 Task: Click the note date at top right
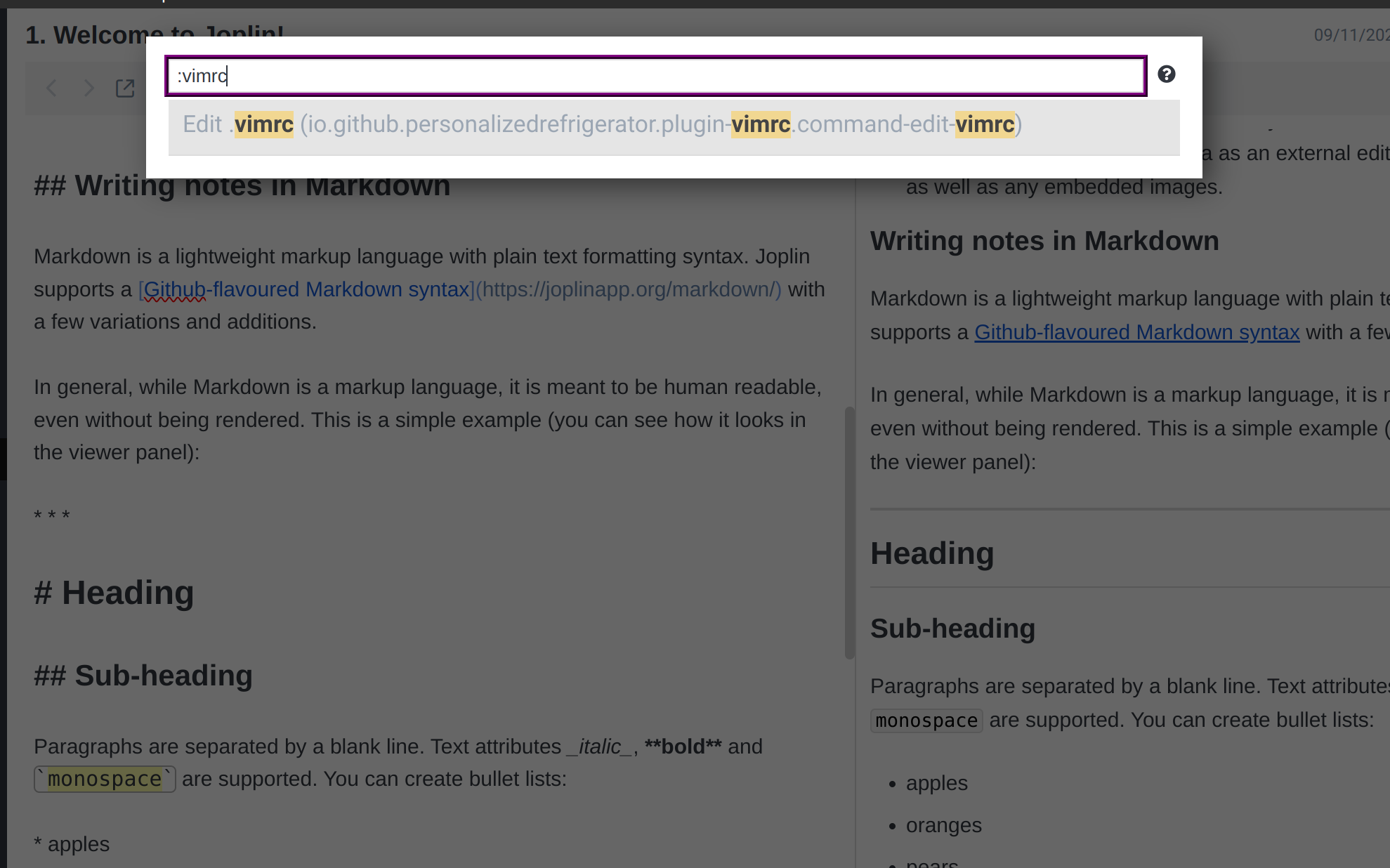pyautogui.click(x=1350, y=35)
